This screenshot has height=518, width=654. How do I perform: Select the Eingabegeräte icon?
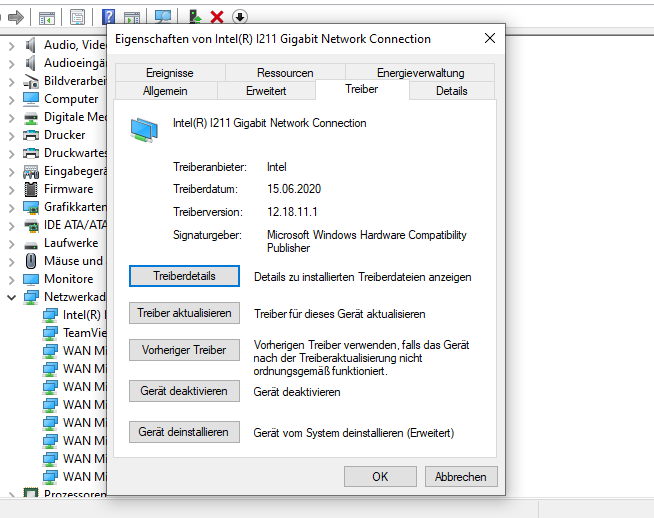click(31, 171)
